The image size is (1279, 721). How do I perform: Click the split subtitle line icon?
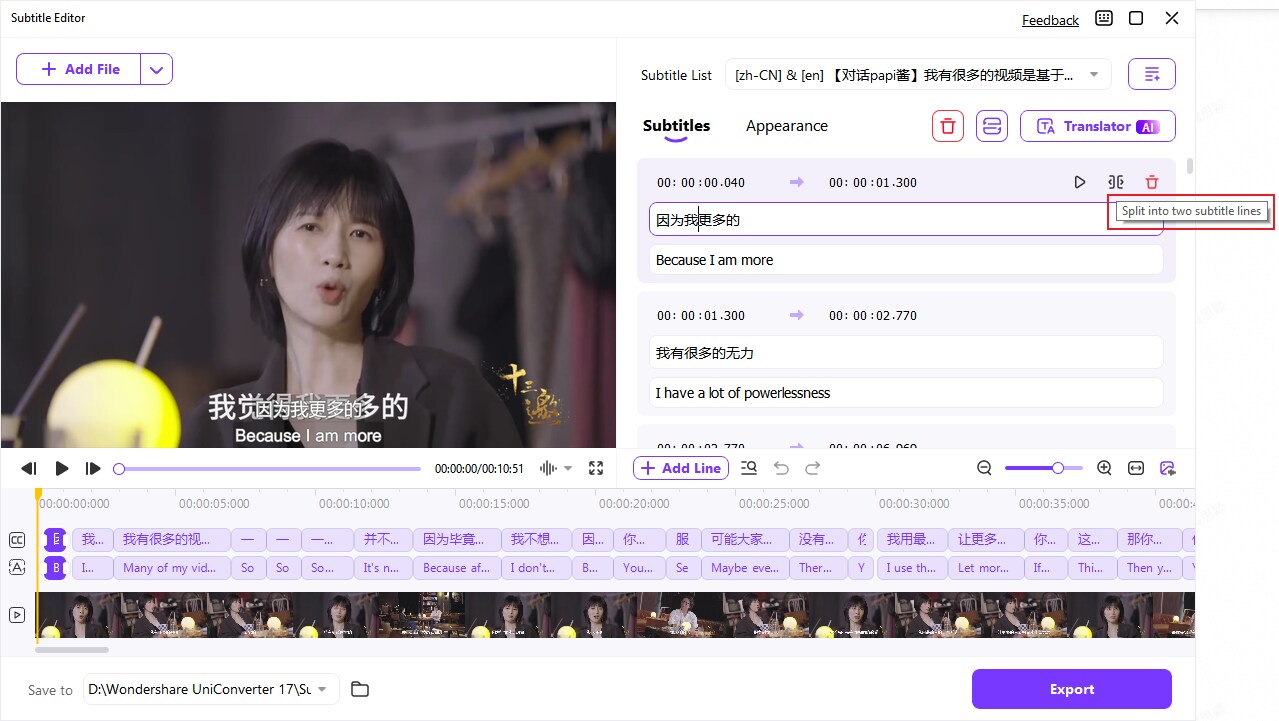pos(1116,182)
